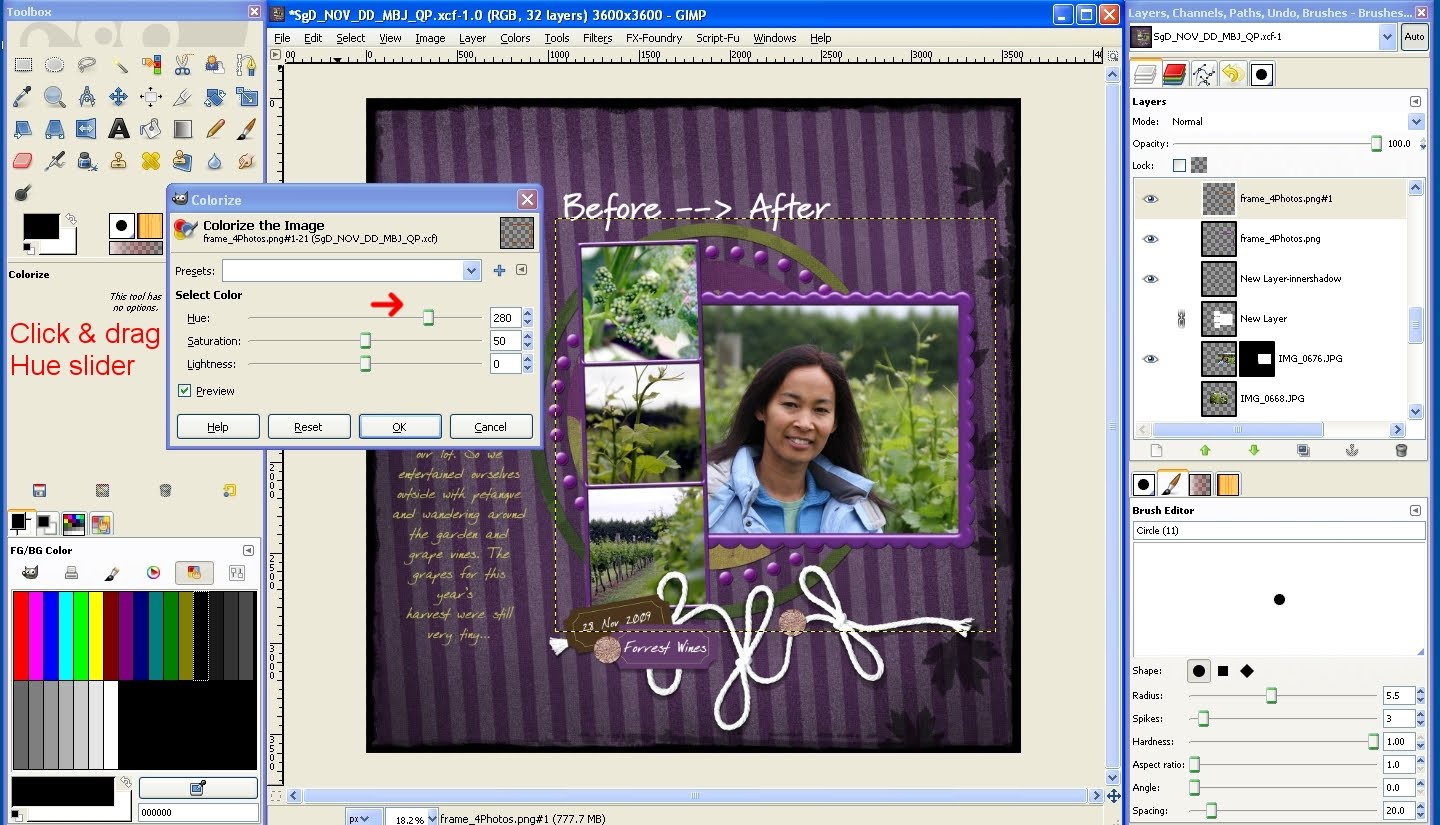Choose the Zoom magnifier tool
This screenshot has width=1440, height=825.
pos(55,97)
